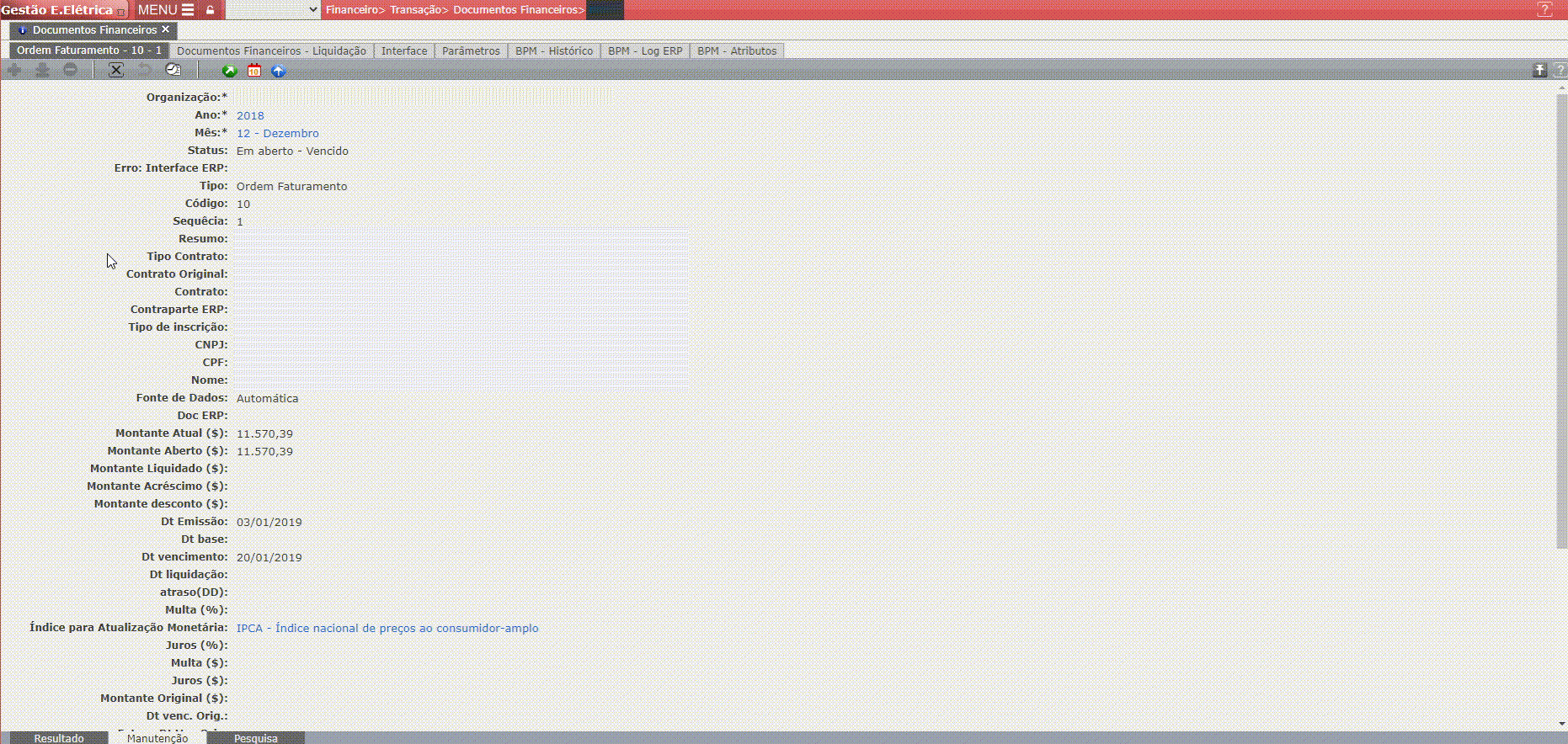Screen dimensions: 1568x744
Task: Open the BPM - Histórico tab
Action: click(554, 51)
